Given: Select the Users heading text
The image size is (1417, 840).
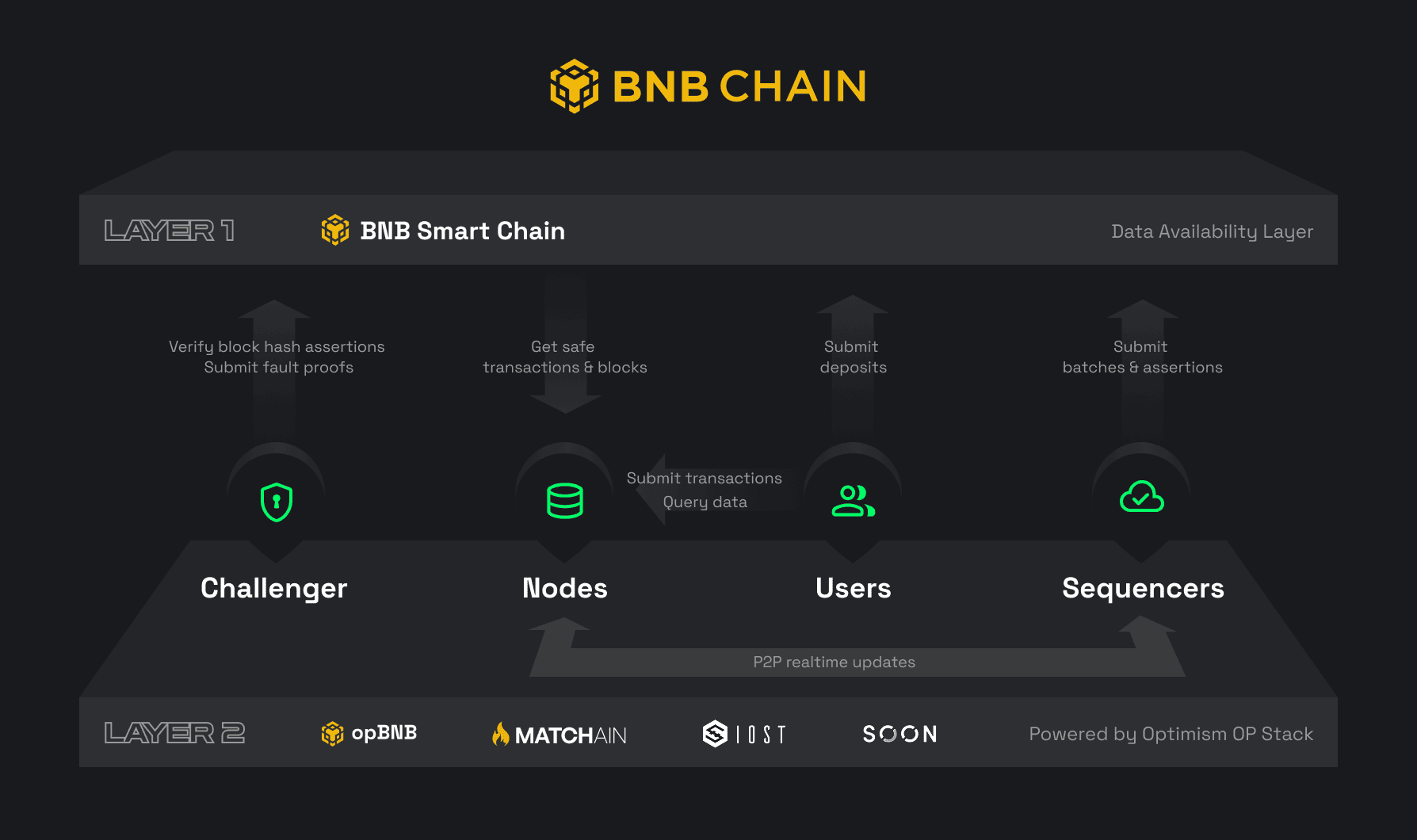Looking at the screenshot, I should [853, 588].
